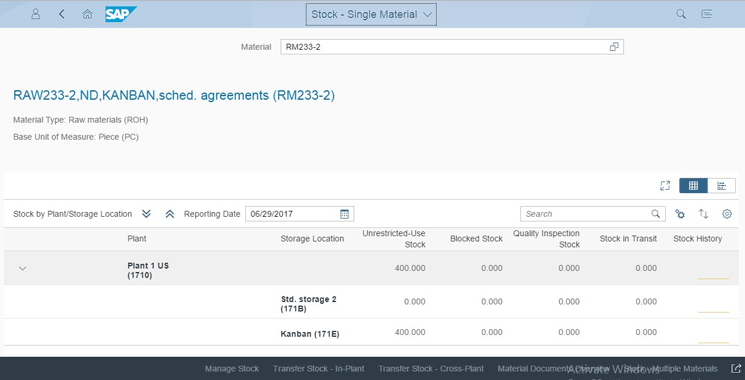The height and width of the screenshot is (380, 745).
Task: Click Transfer Stock - Cross-Plant button
Action: click(x=431, y=369)
